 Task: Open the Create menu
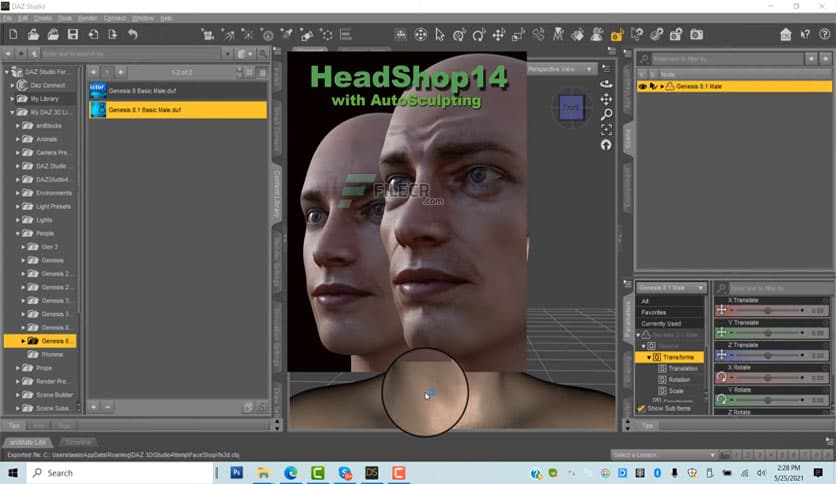[43, 18]
